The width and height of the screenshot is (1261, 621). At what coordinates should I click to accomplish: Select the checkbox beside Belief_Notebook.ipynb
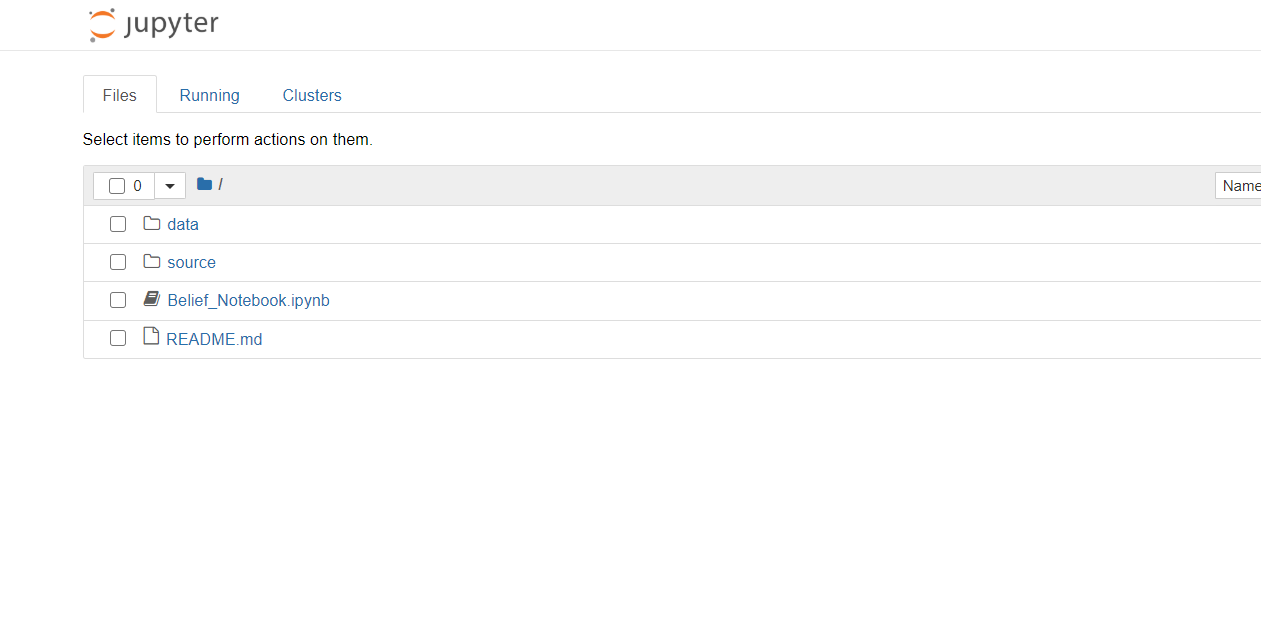click(118, 299)
